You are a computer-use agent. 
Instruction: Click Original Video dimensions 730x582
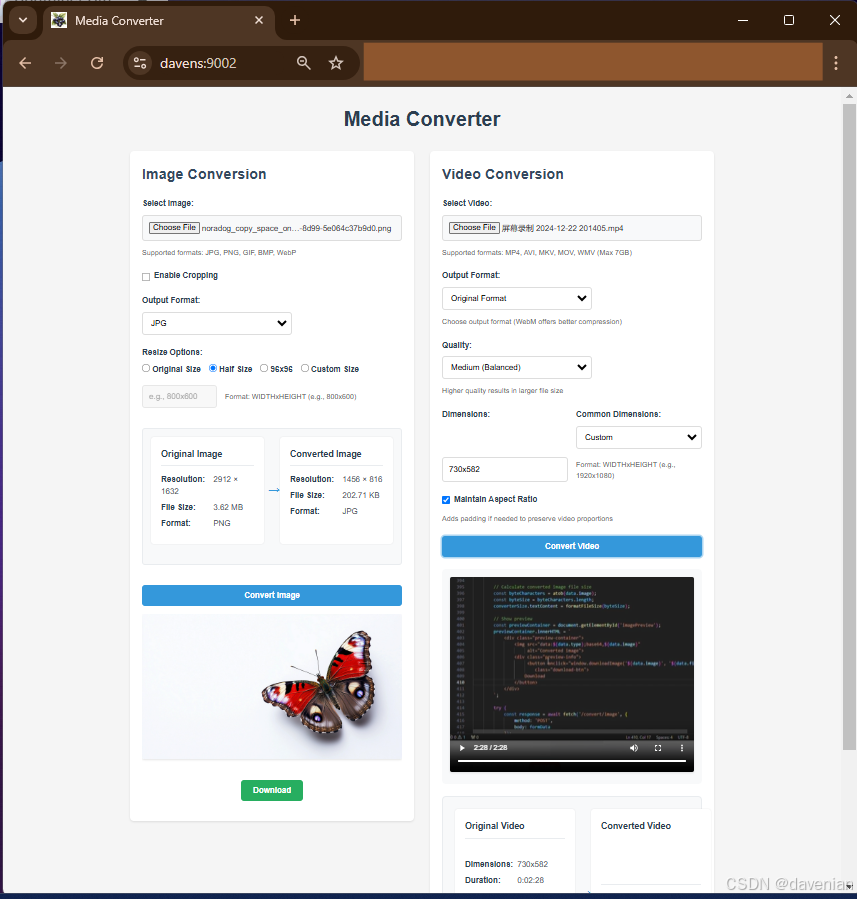[533, 864]
